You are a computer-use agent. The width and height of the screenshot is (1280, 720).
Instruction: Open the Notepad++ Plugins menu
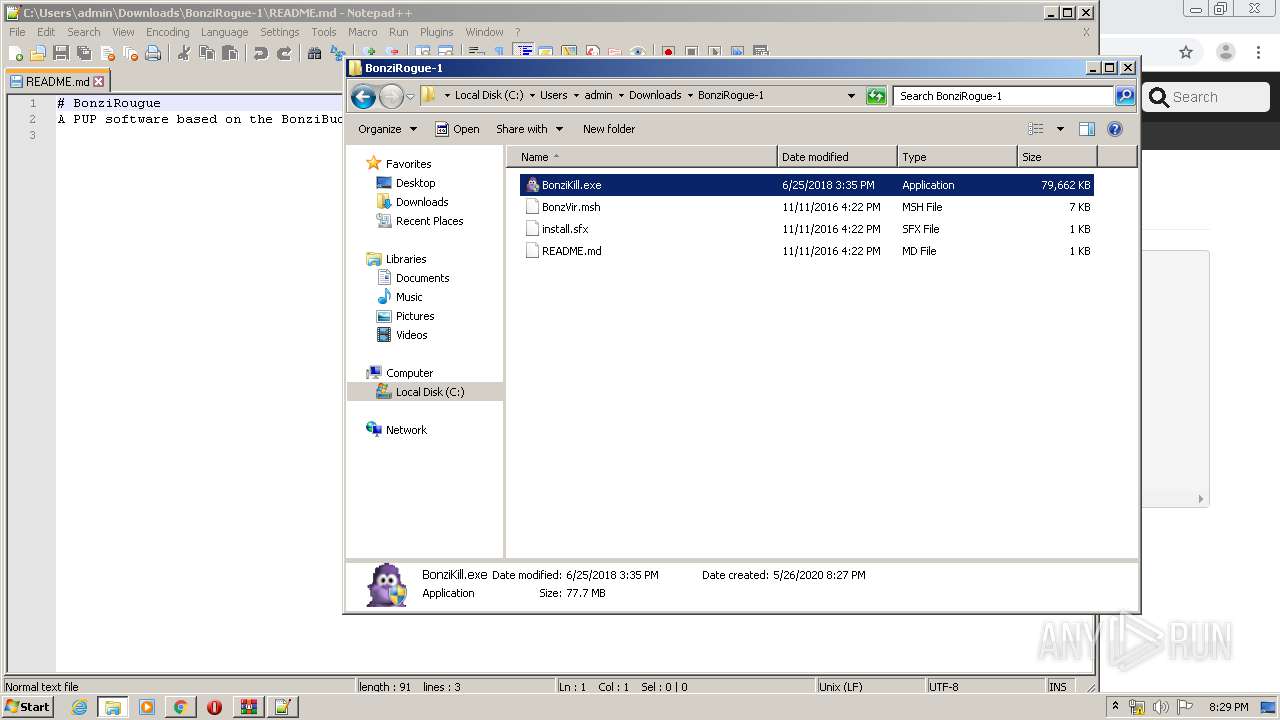tap(436, 32)
